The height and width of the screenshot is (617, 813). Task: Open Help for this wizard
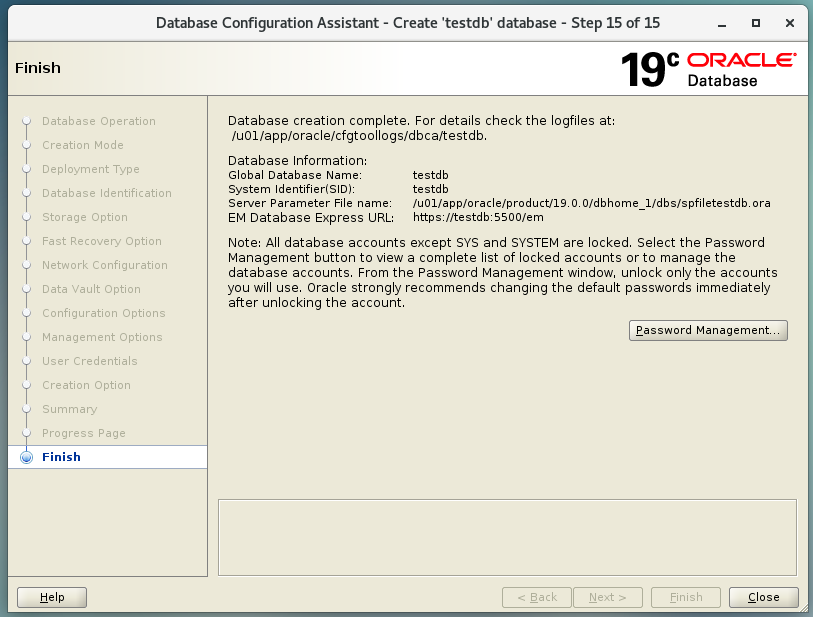(52, 597)
